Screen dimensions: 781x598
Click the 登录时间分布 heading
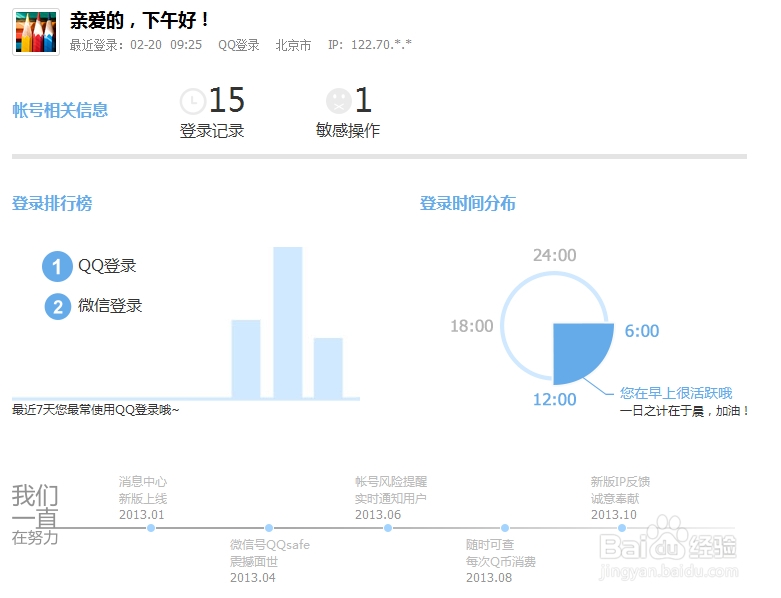point(467,203)
